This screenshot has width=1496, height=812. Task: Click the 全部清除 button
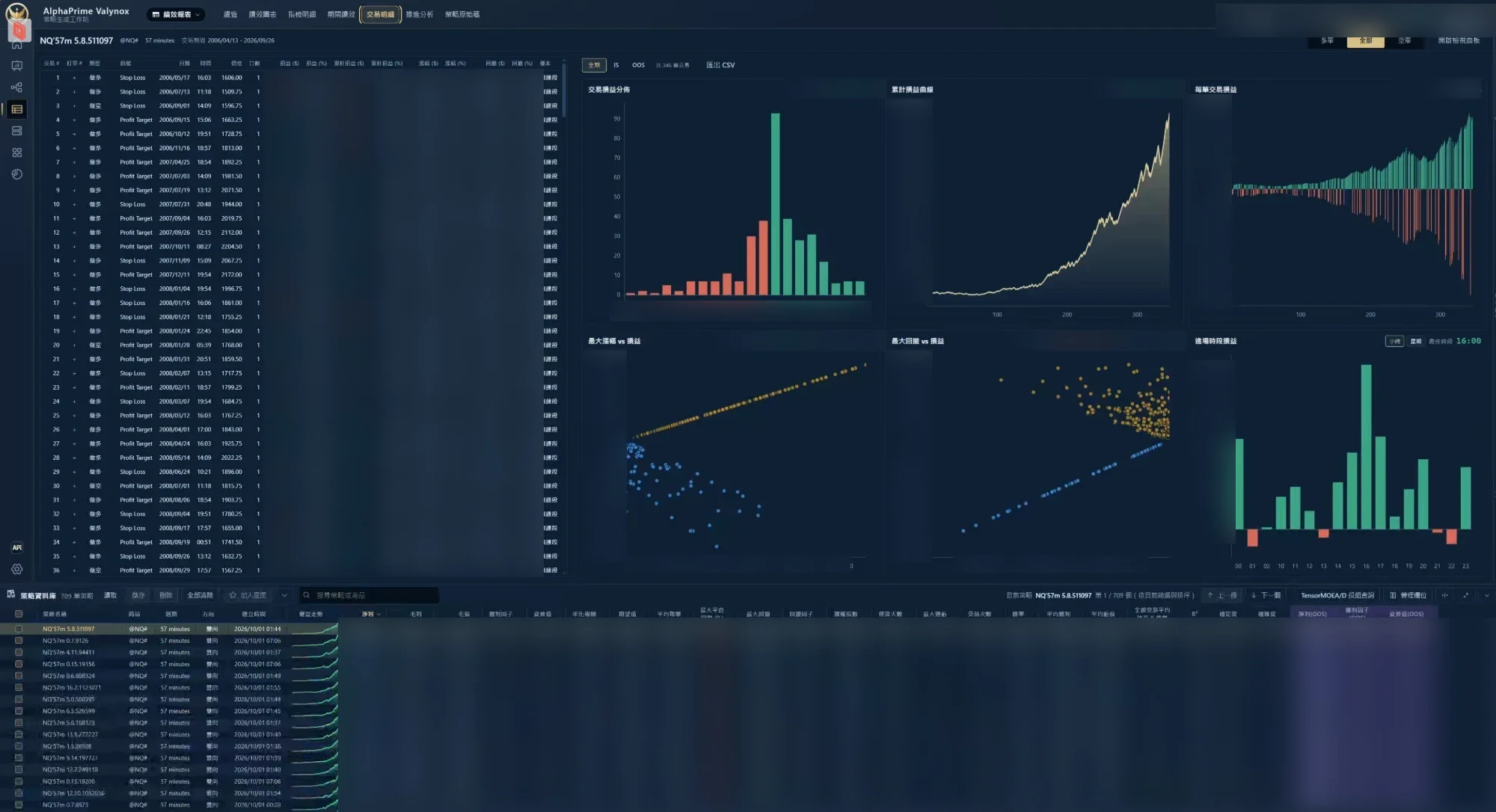tap(200, 595)
